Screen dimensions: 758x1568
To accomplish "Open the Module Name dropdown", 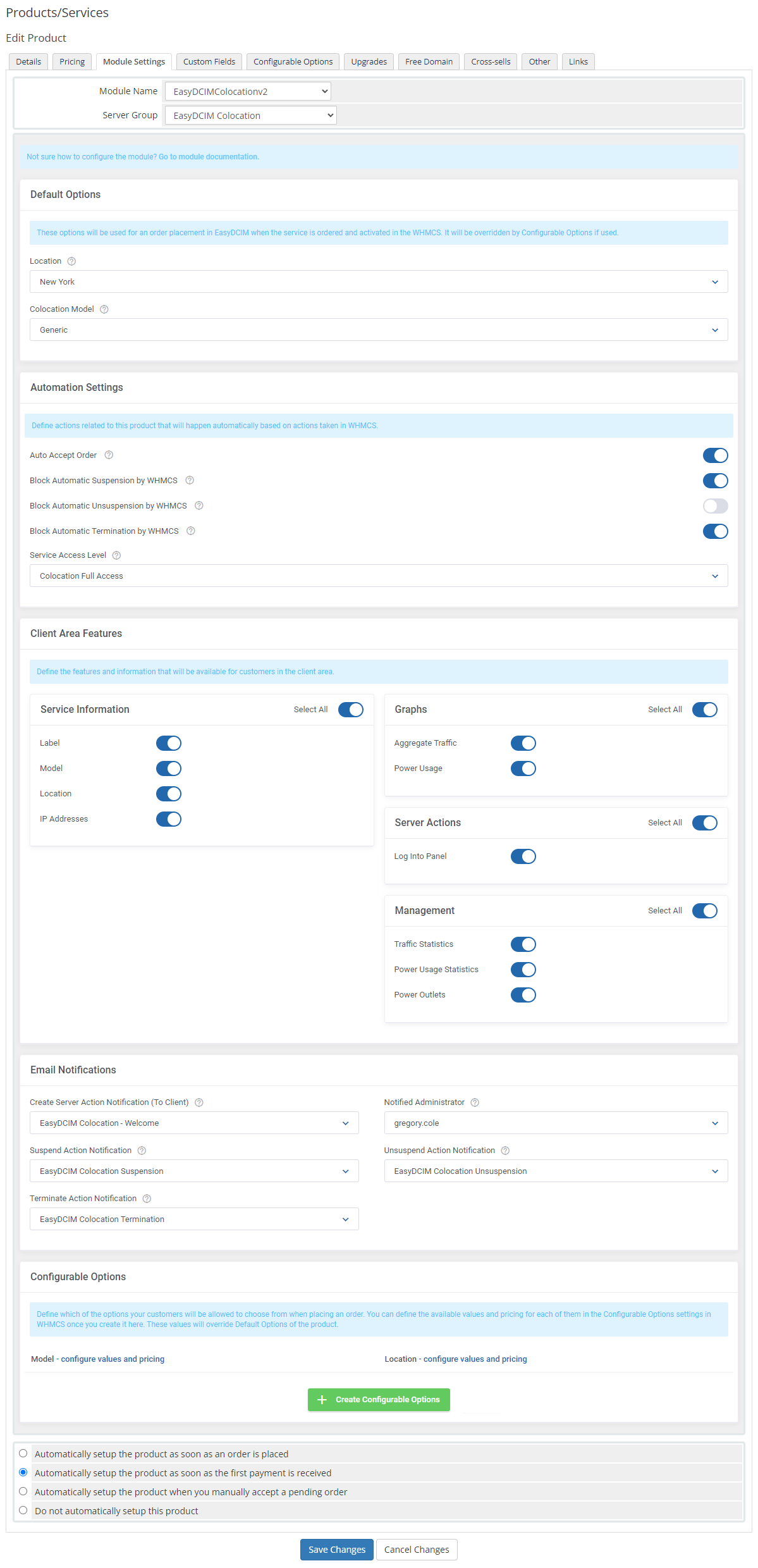I will (x=248, y=92).
